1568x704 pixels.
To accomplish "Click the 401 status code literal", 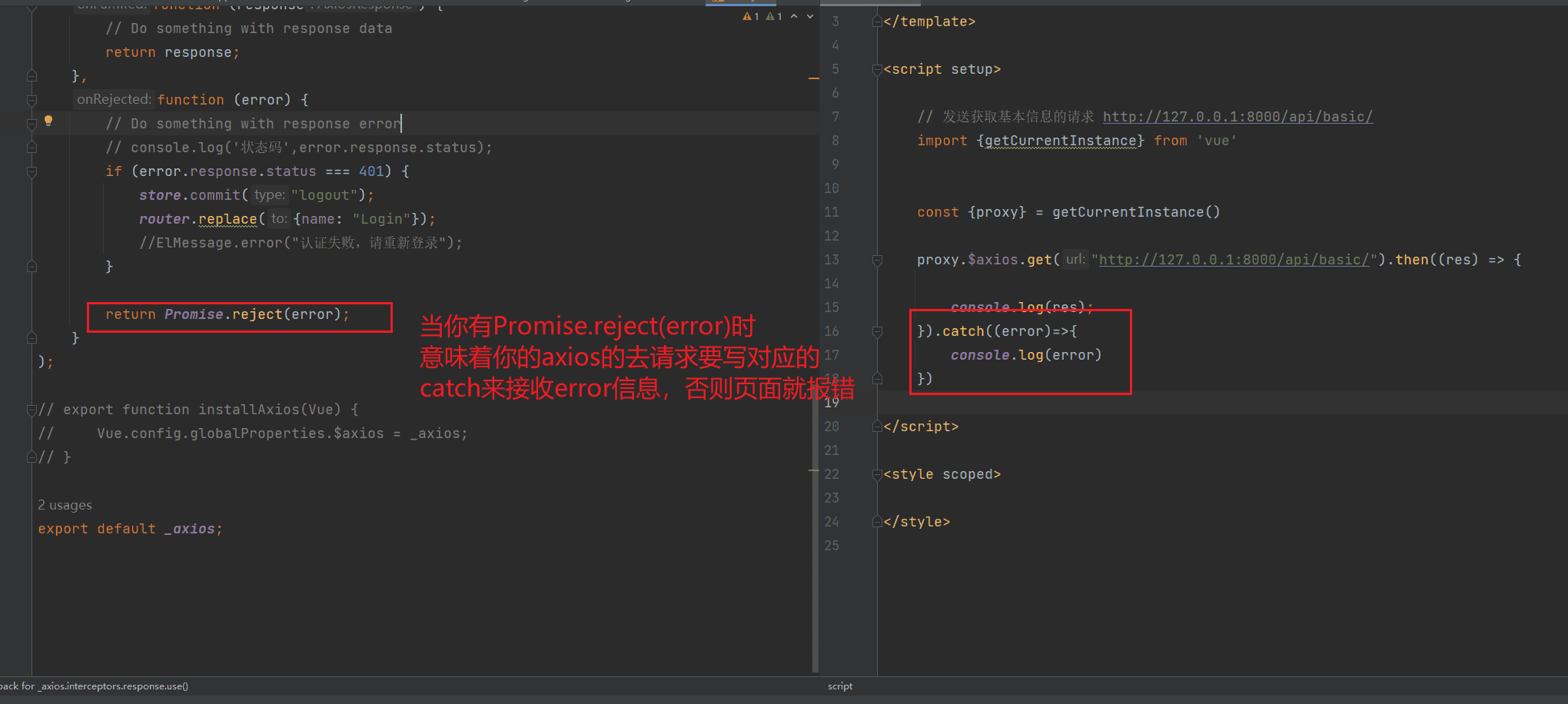I will (x=371, y=171).
